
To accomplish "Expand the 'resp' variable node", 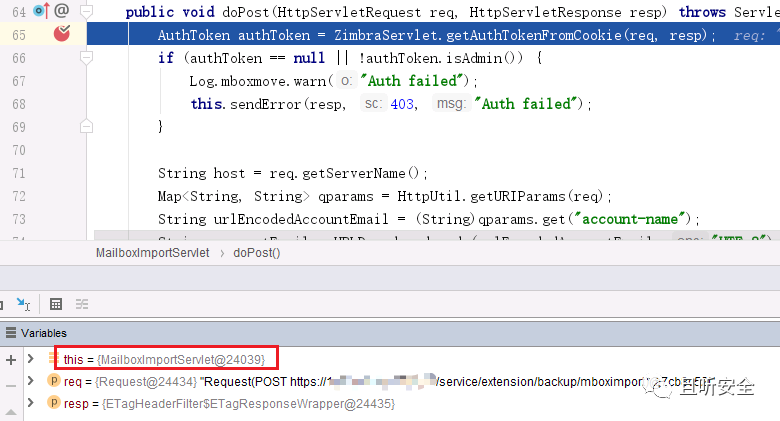I will coord(31,402).
